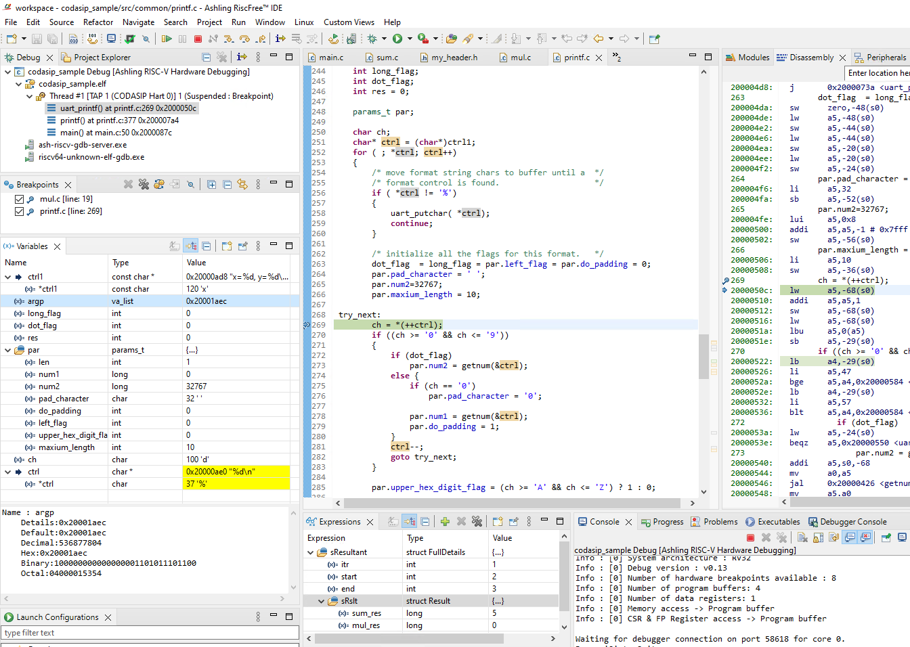The image size is (910, 647).
Task: Switch to the Modules tab
Action: pos(748,57)
